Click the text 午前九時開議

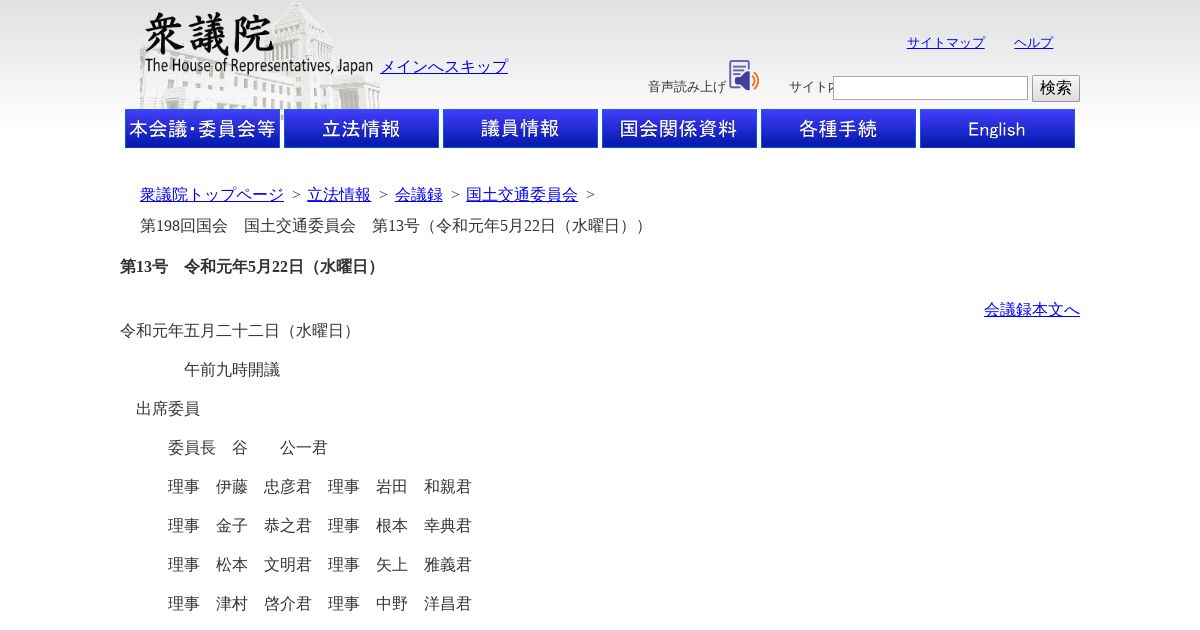[232, 370]
